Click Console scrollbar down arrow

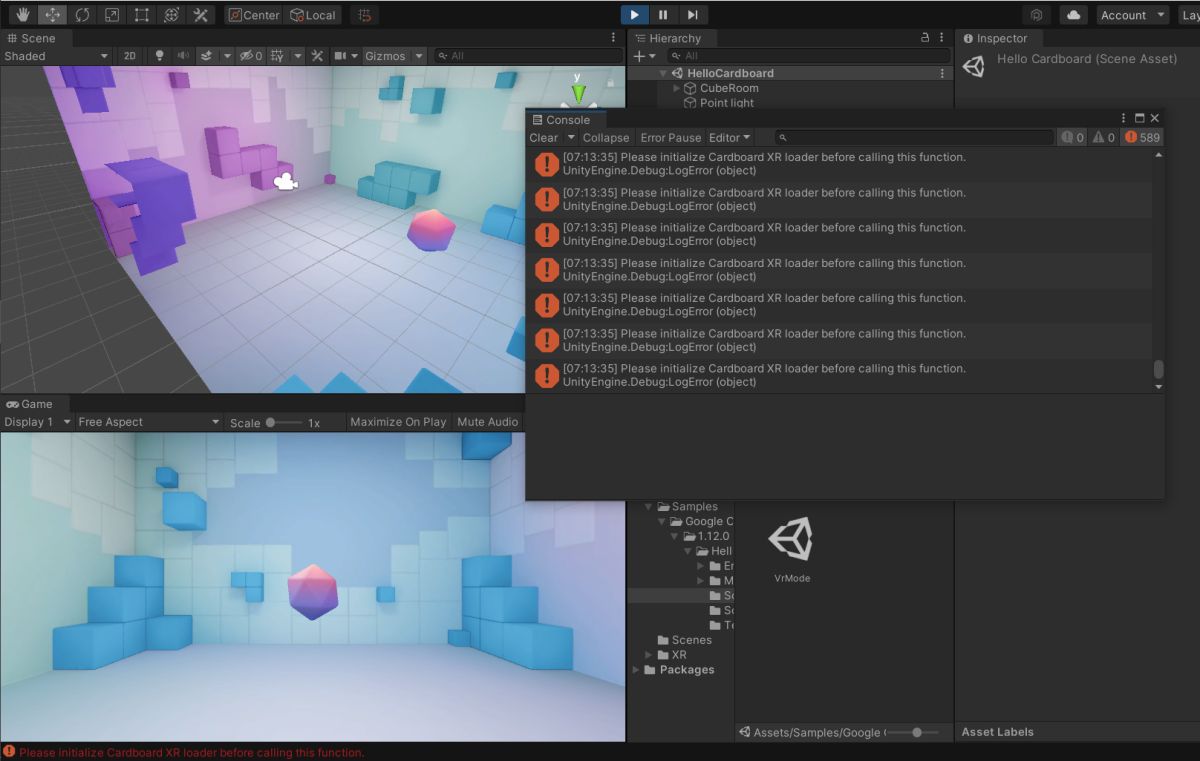pyautogui.click(x=1159, y=387)
